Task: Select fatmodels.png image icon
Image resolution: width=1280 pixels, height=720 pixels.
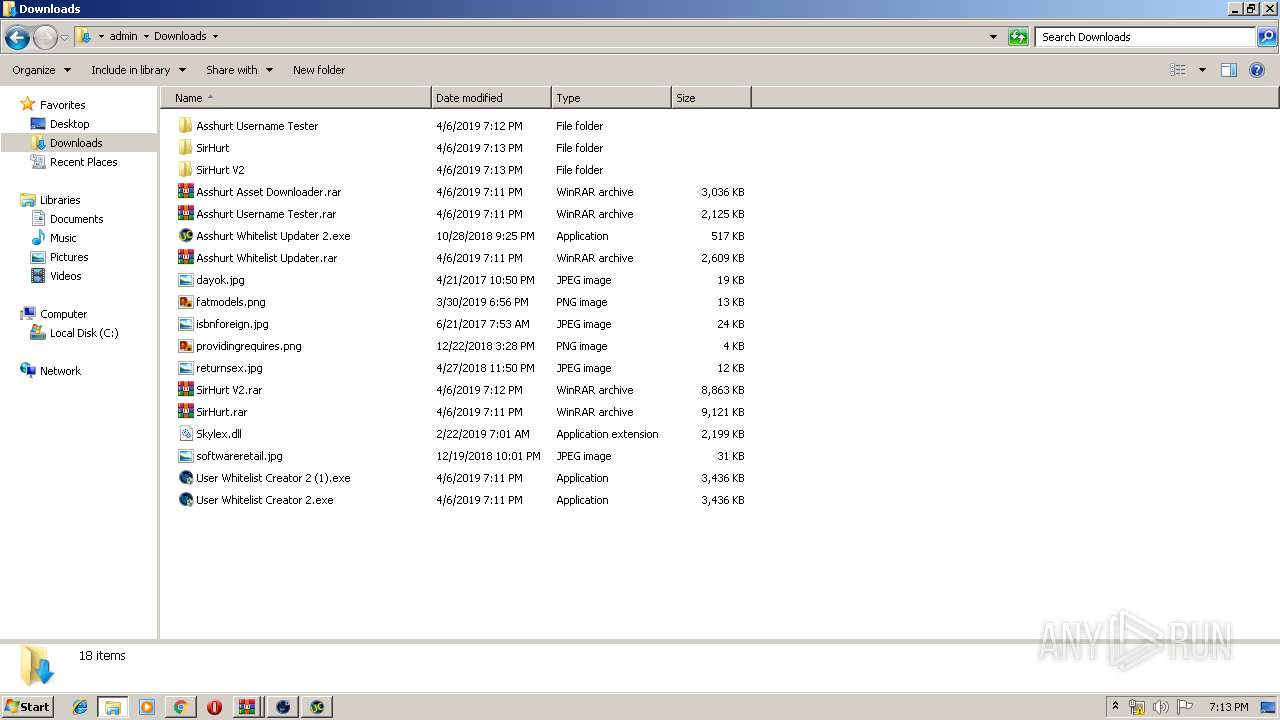Action: tap(185, 302)
